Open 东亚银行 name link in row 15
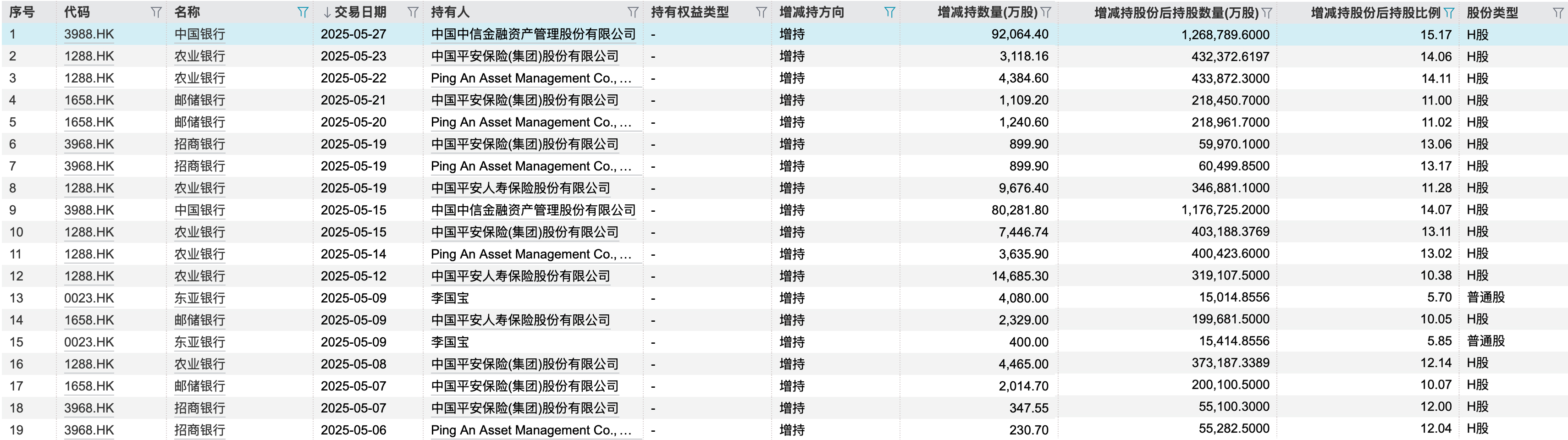1568x440 pixels. pos(199,341)
